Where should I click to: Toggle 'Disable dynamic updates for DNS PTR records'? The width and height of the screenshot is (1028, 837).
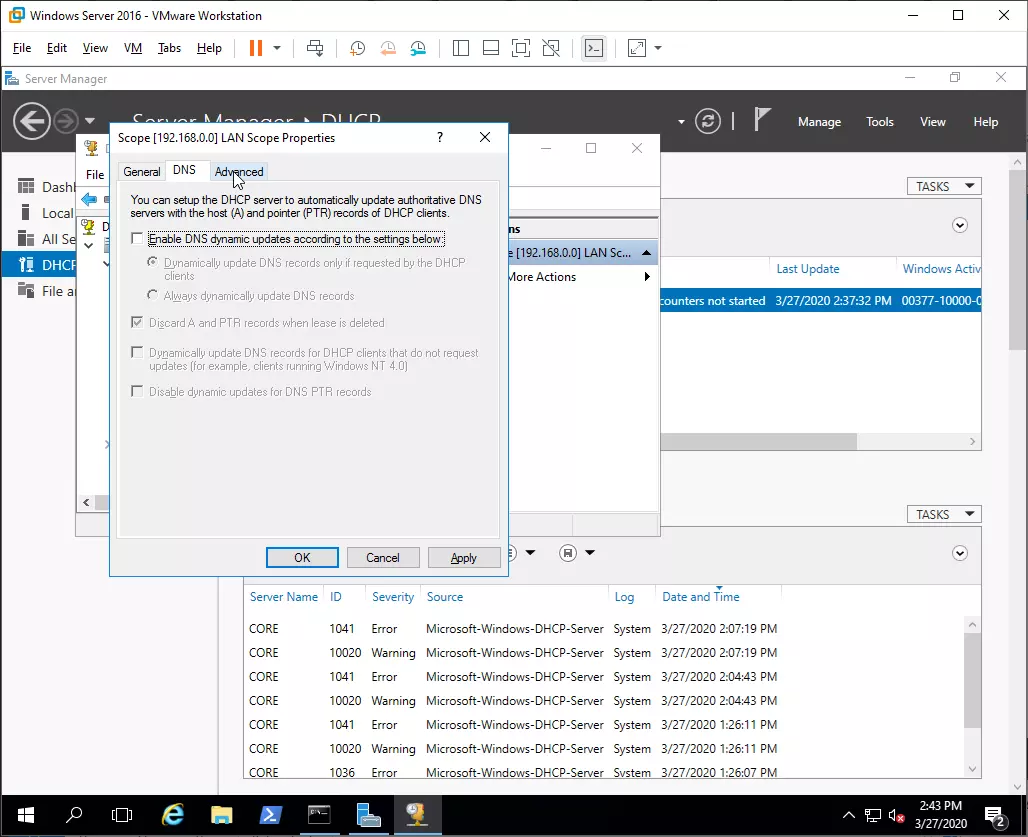click(x=137, y=391)
